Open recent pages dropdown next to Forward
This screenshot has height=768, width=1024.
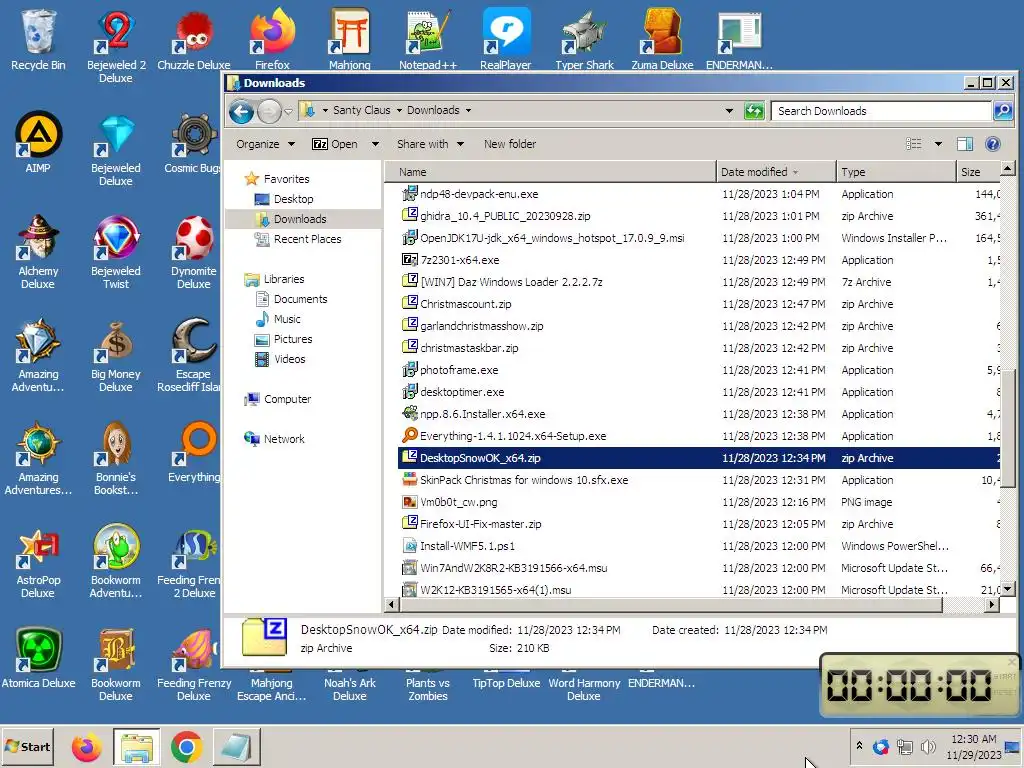coord(289,112)
